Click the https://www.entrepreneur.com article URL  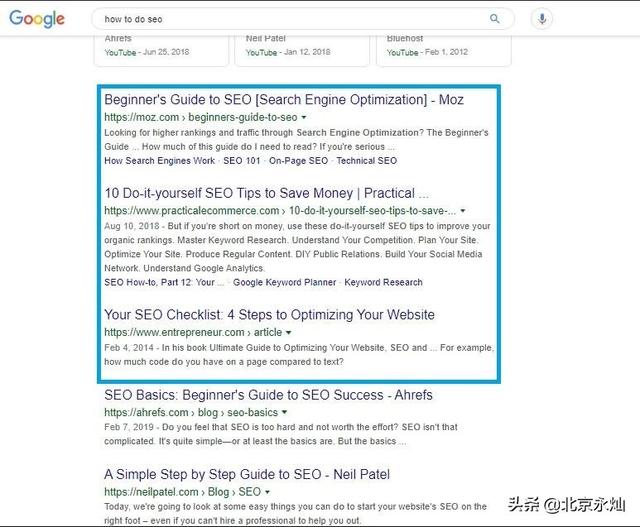(x=193, y=333)
